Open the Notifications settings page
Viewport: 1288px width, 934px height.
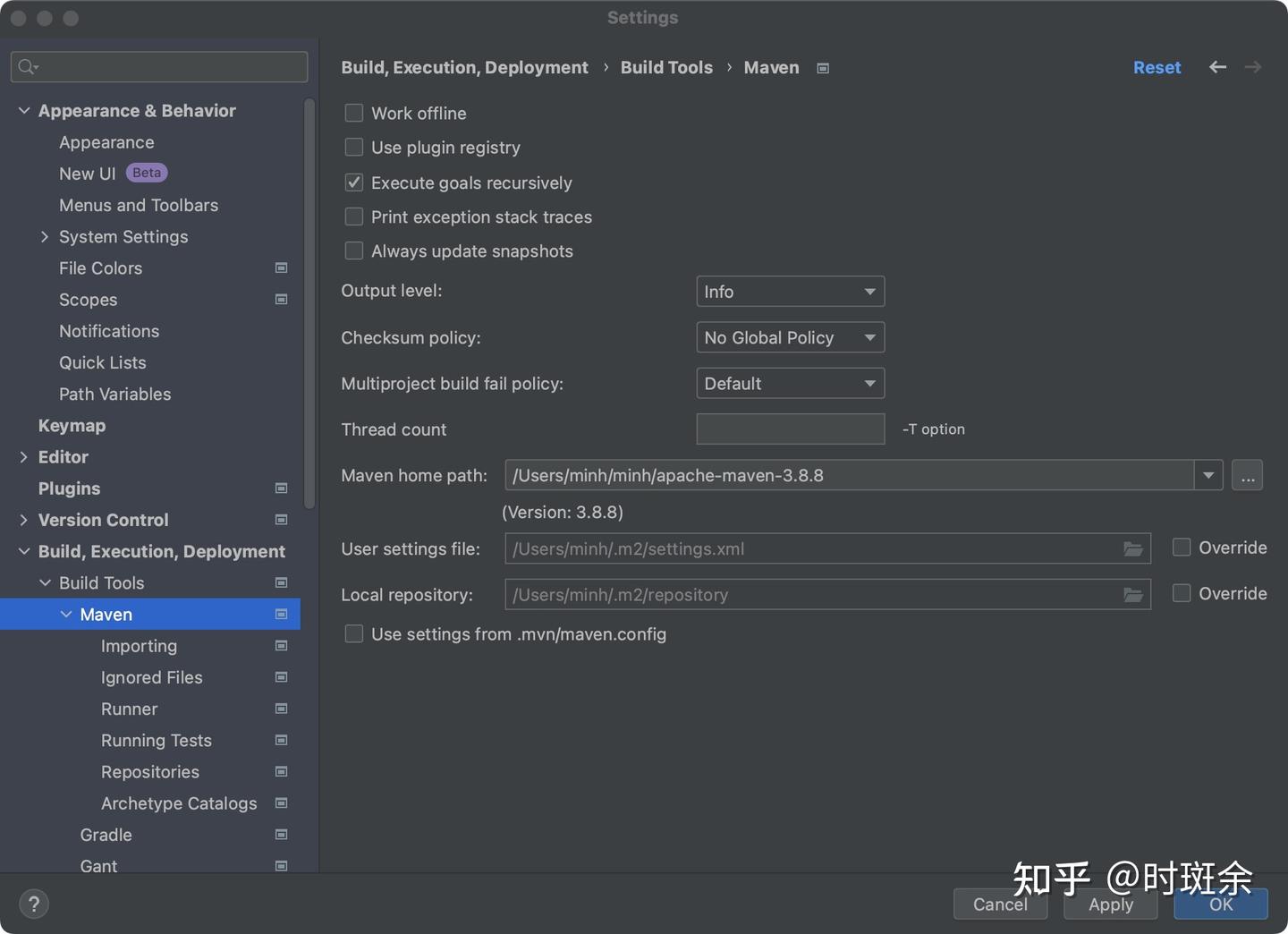[x=109, y=331]
